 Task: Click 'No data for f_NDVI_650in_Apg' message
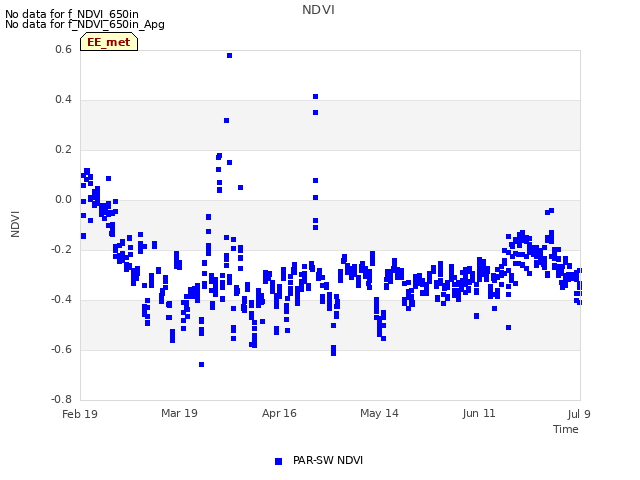point(85,24)
